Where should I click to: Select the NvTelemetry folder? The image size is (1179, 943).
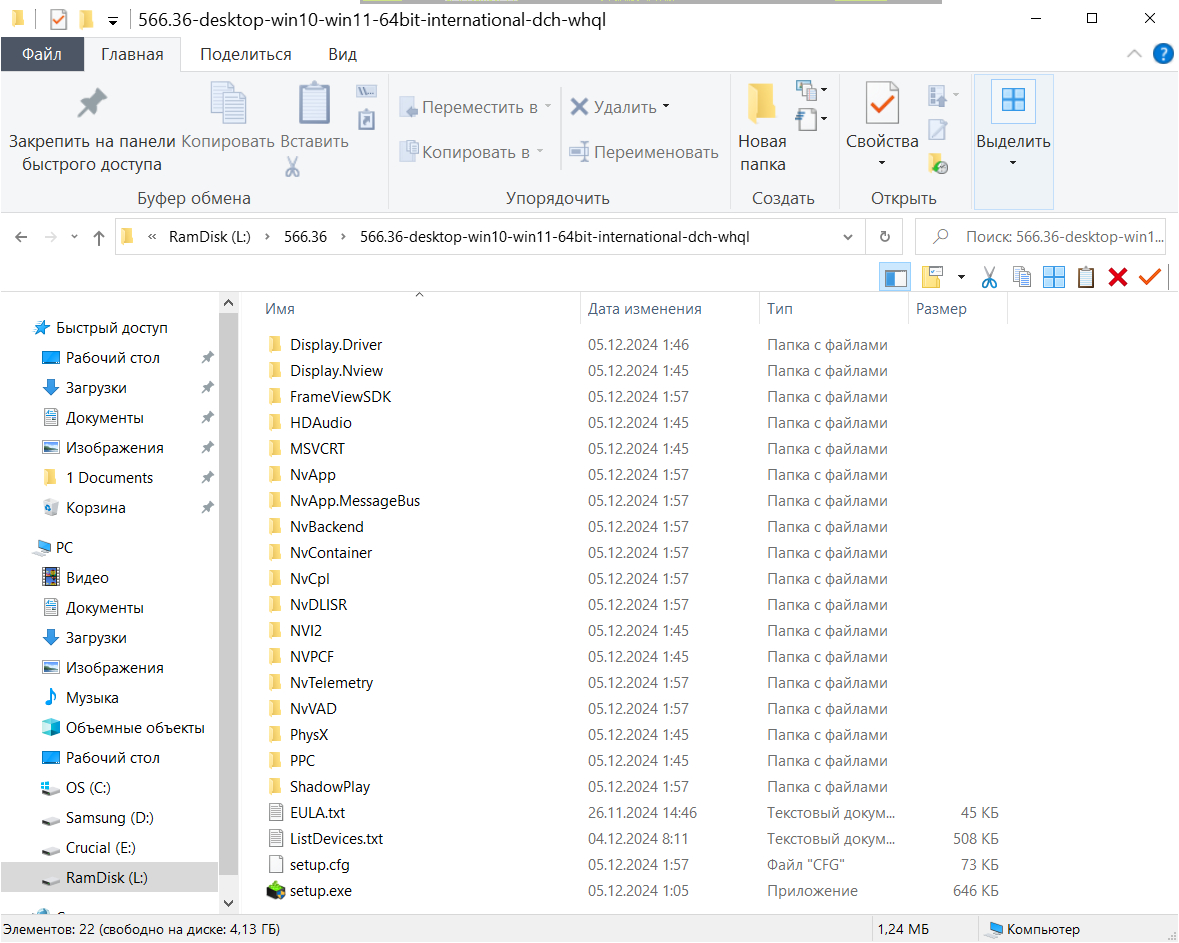[x=332, y=683]
